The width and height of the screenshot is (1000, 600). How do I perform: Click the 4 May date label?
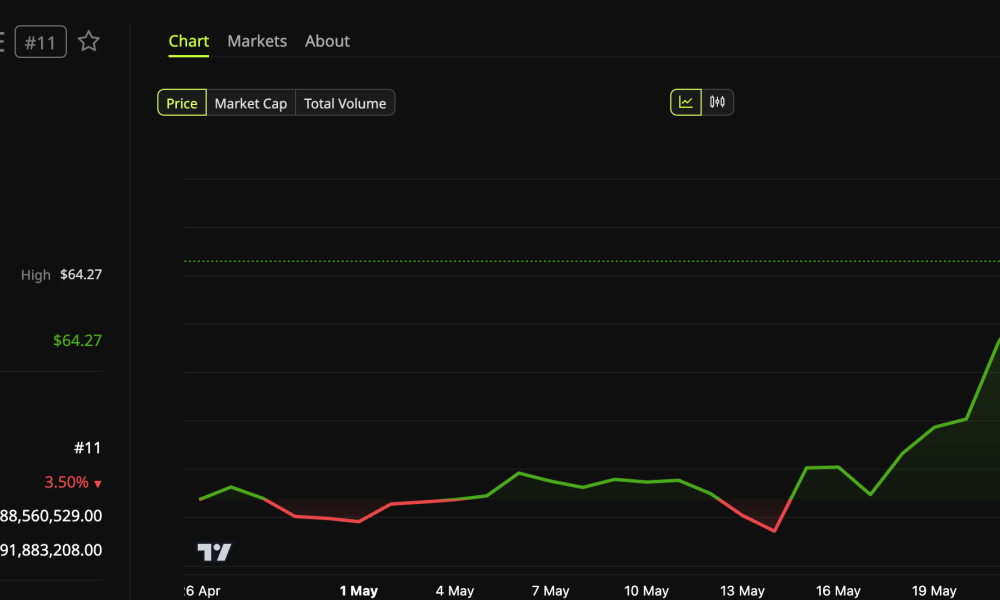pyautogui.click(x=455, y=591)
